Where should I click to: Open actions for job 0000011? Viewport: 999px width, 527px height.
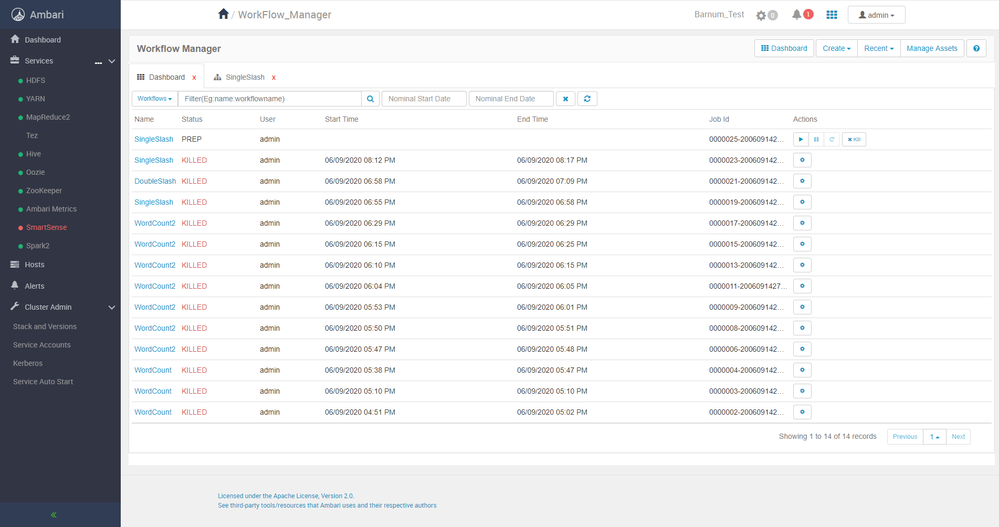pos(802,287)
